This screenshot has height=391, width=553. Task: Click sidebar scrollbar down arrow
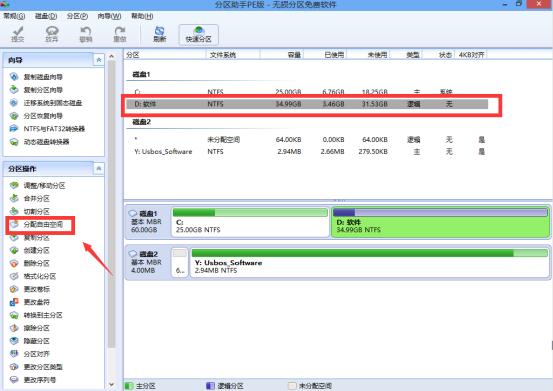(x=111, y=385)
